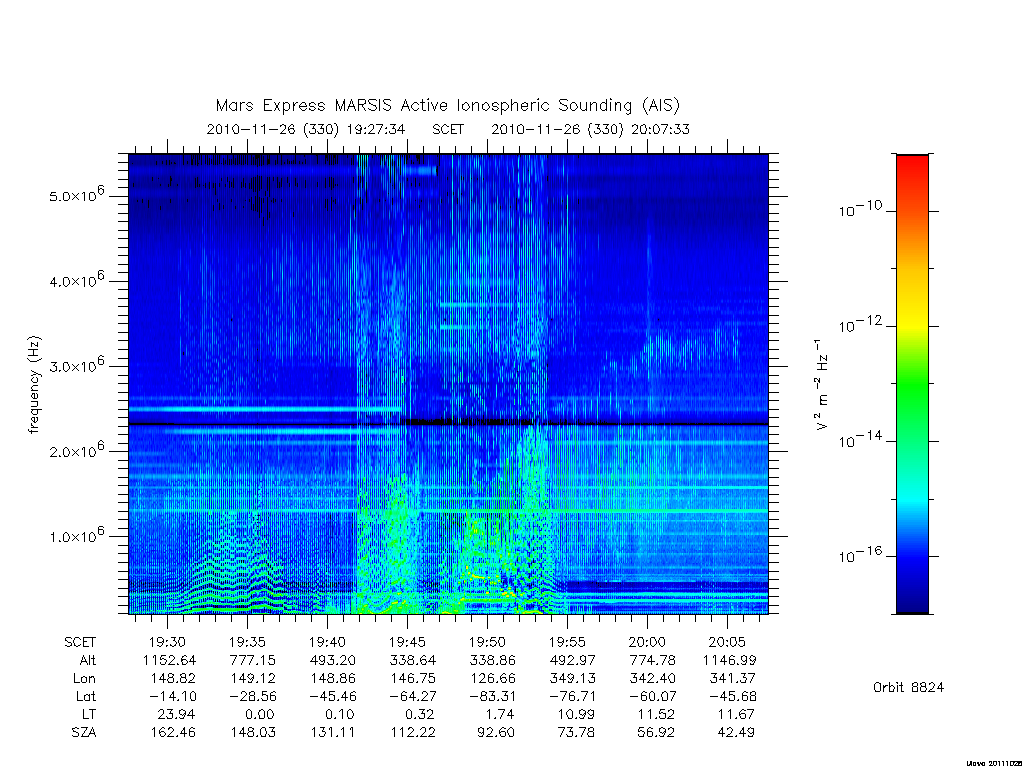Click the 'frequency (Hz)' axis label
The image size is (1024, 768).
click(35, 384)
